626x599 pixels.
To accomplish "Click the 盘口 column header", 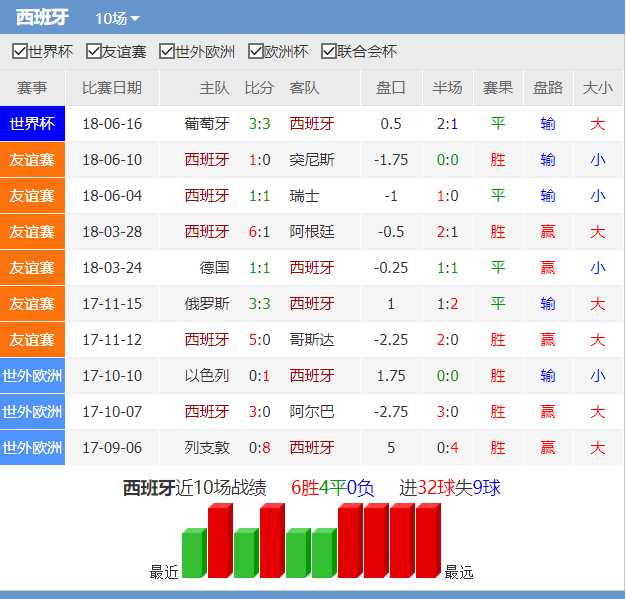I will click(391, 88).
